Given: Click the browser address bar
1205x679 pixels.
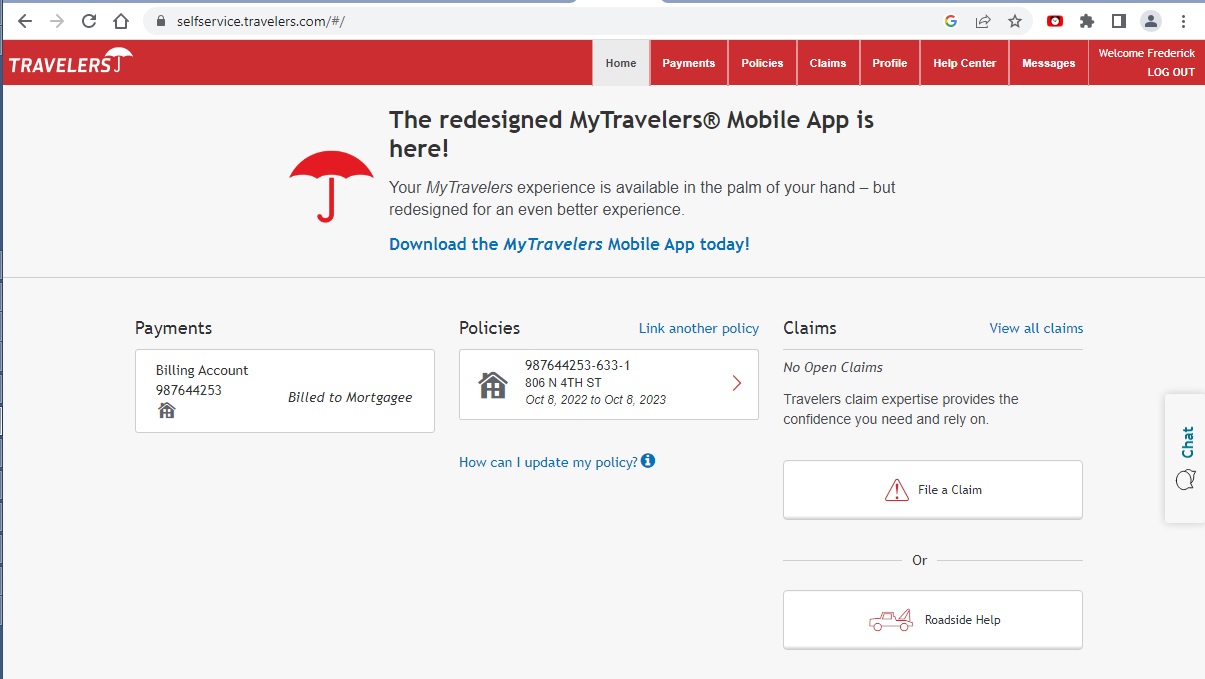Looking at the screenshot, I should coord(550,21).
